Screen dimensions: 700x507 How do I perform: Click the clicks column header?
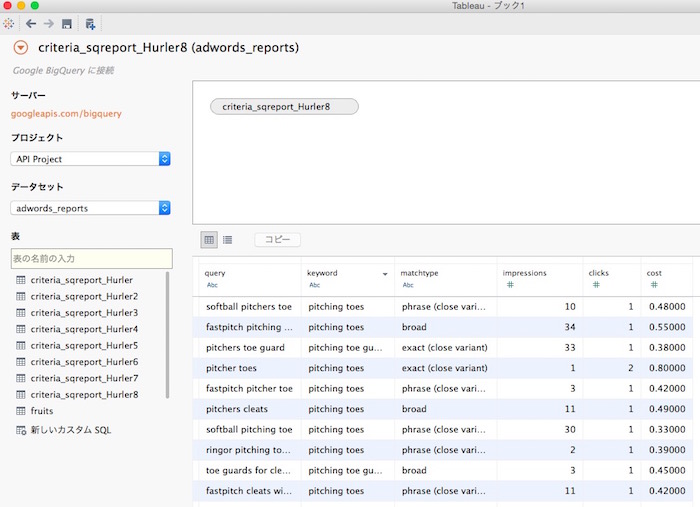(598, 273)
